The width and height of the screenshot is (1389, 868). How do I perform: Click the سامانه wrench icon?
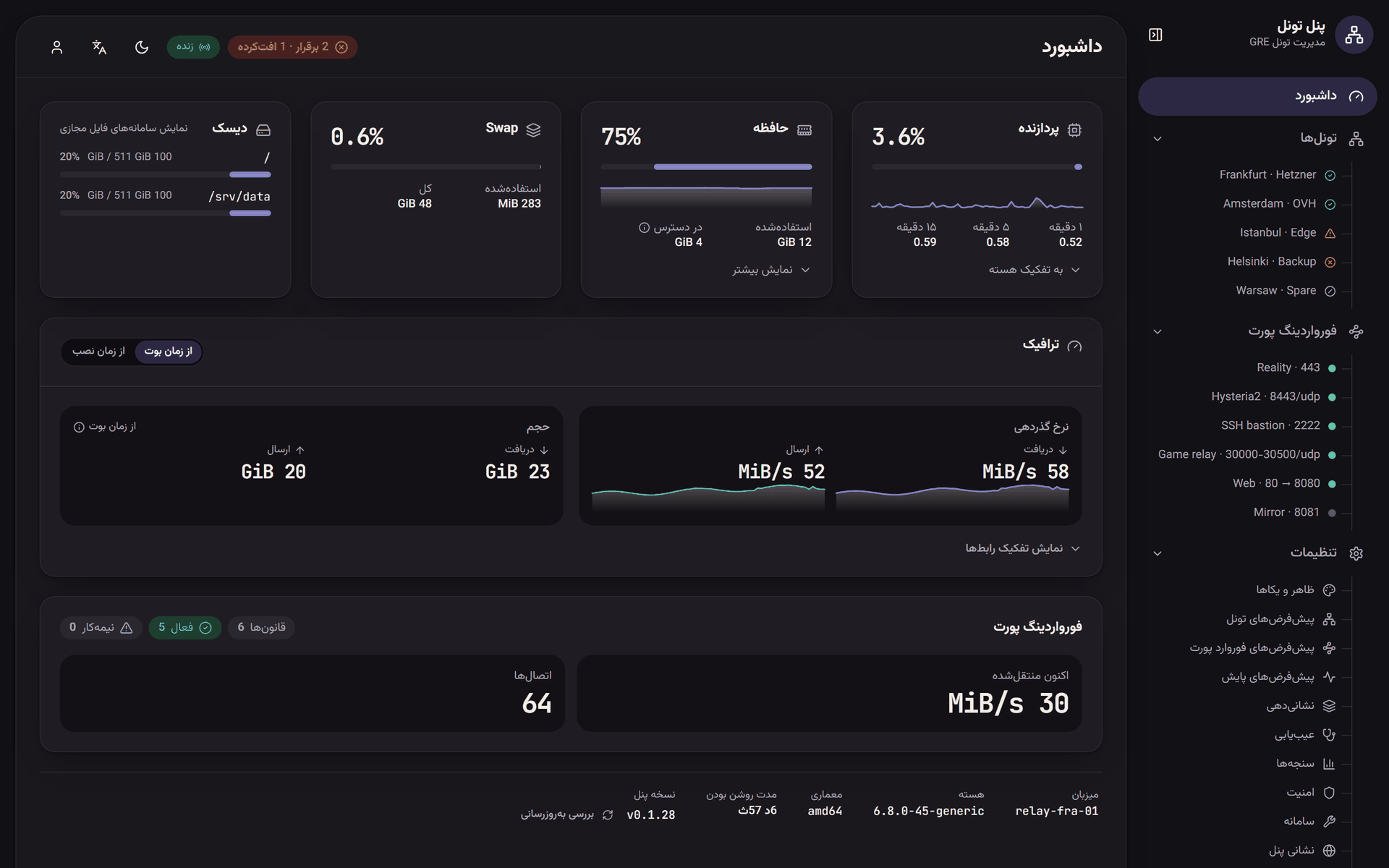point(1329,822)
